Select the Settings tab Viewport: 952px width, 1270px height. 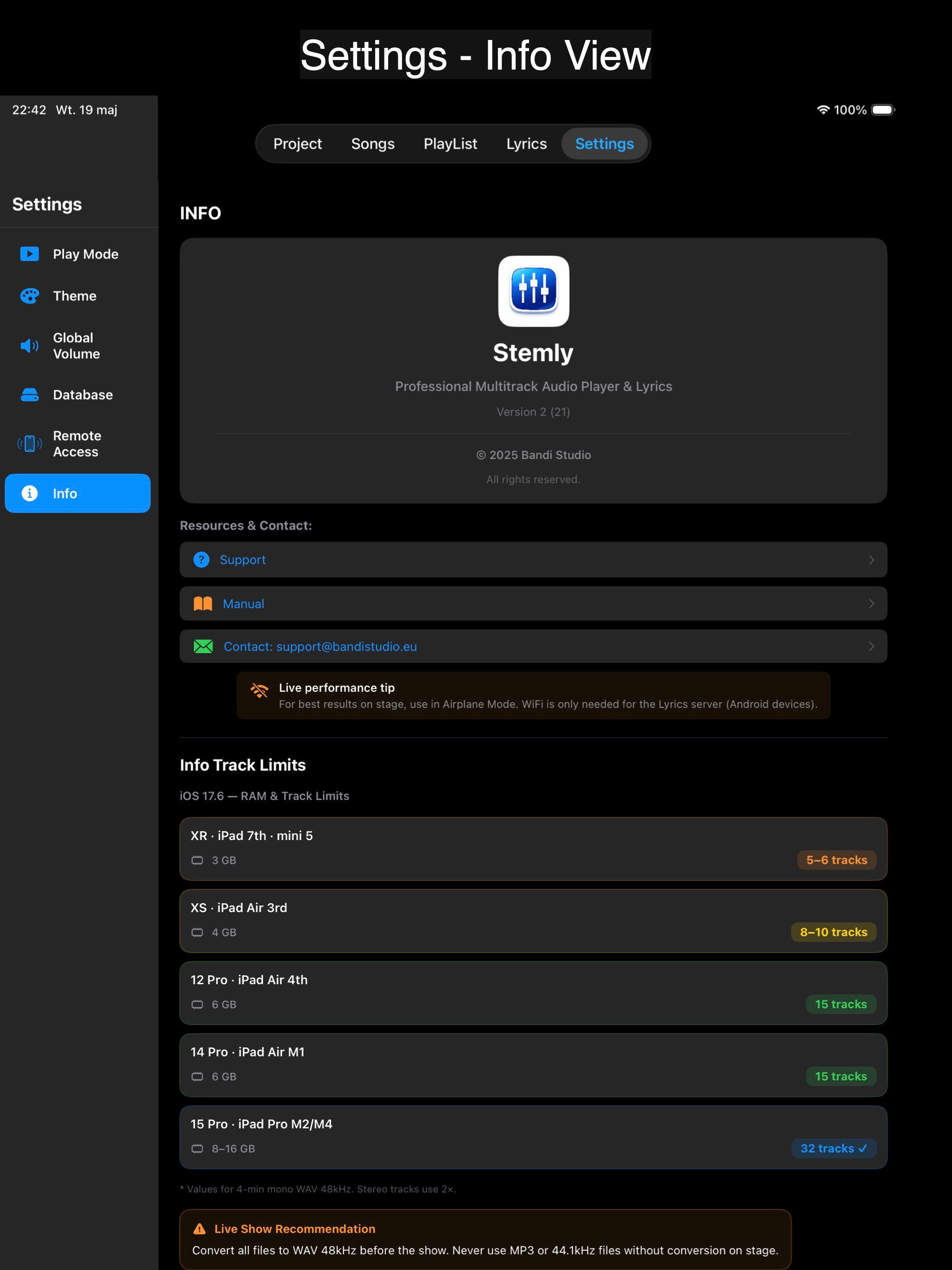605,144
